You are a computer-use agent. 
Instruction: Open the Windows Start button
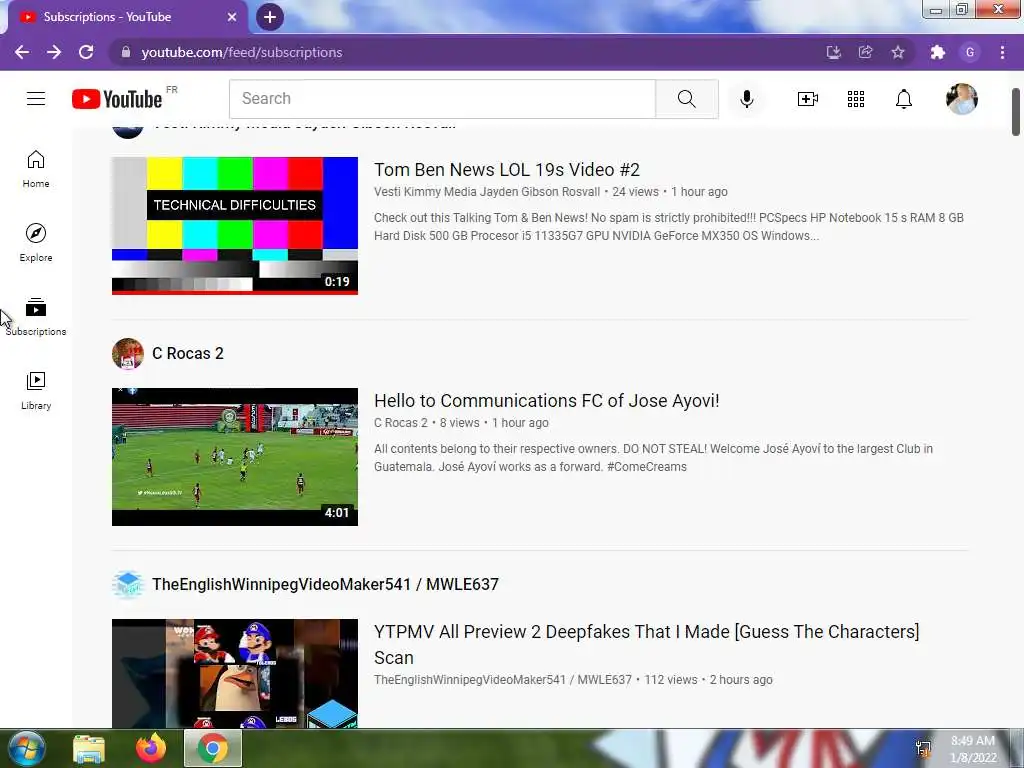(26, 748)
